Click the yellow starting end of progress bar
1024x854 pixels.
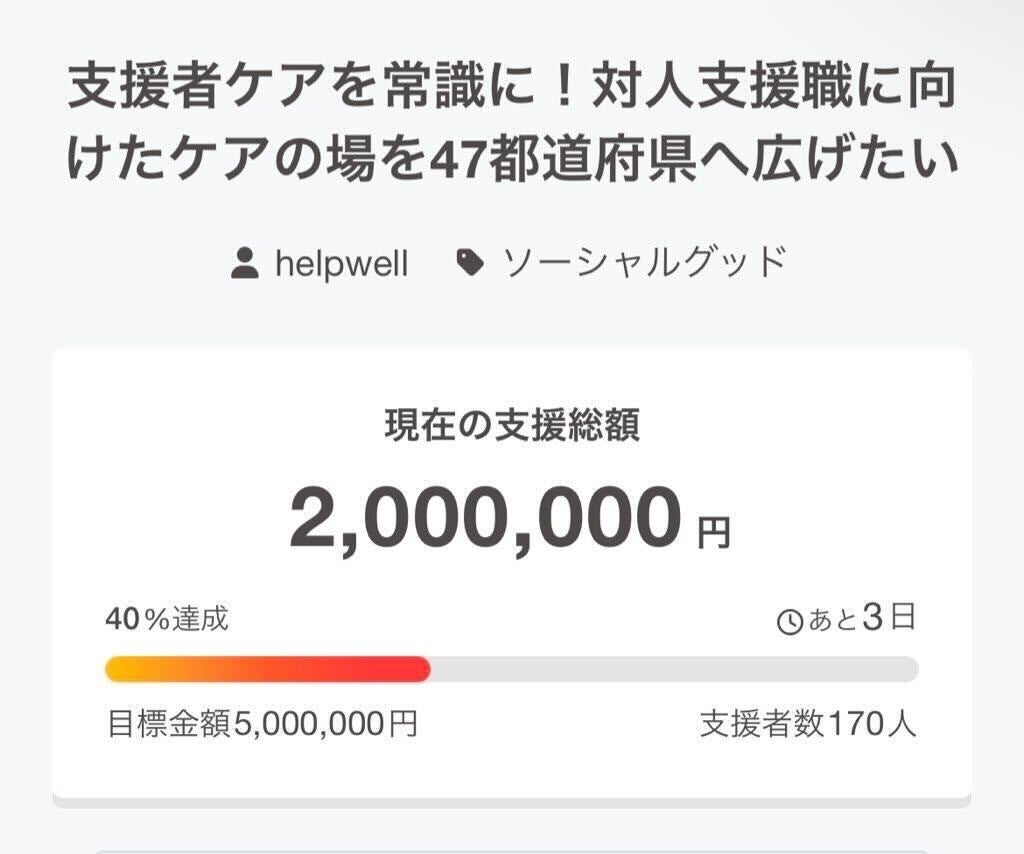point(118,669)
